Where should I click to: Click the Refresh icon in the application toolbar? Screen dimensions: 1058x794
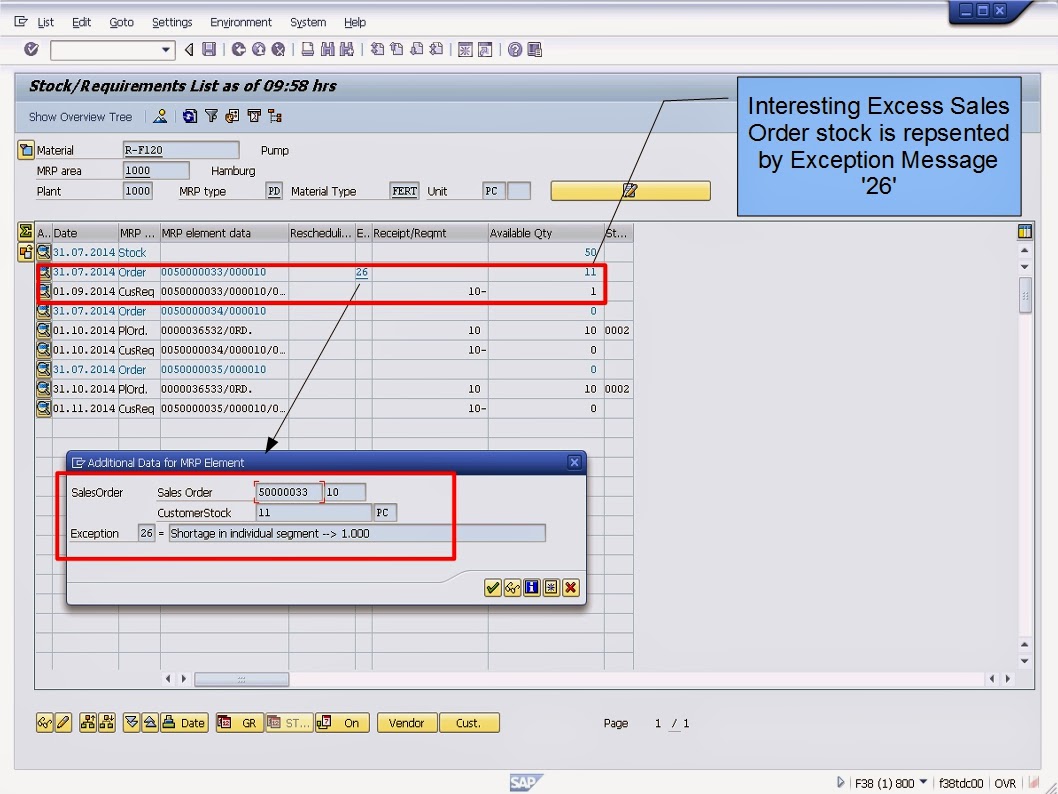(189, 116)
